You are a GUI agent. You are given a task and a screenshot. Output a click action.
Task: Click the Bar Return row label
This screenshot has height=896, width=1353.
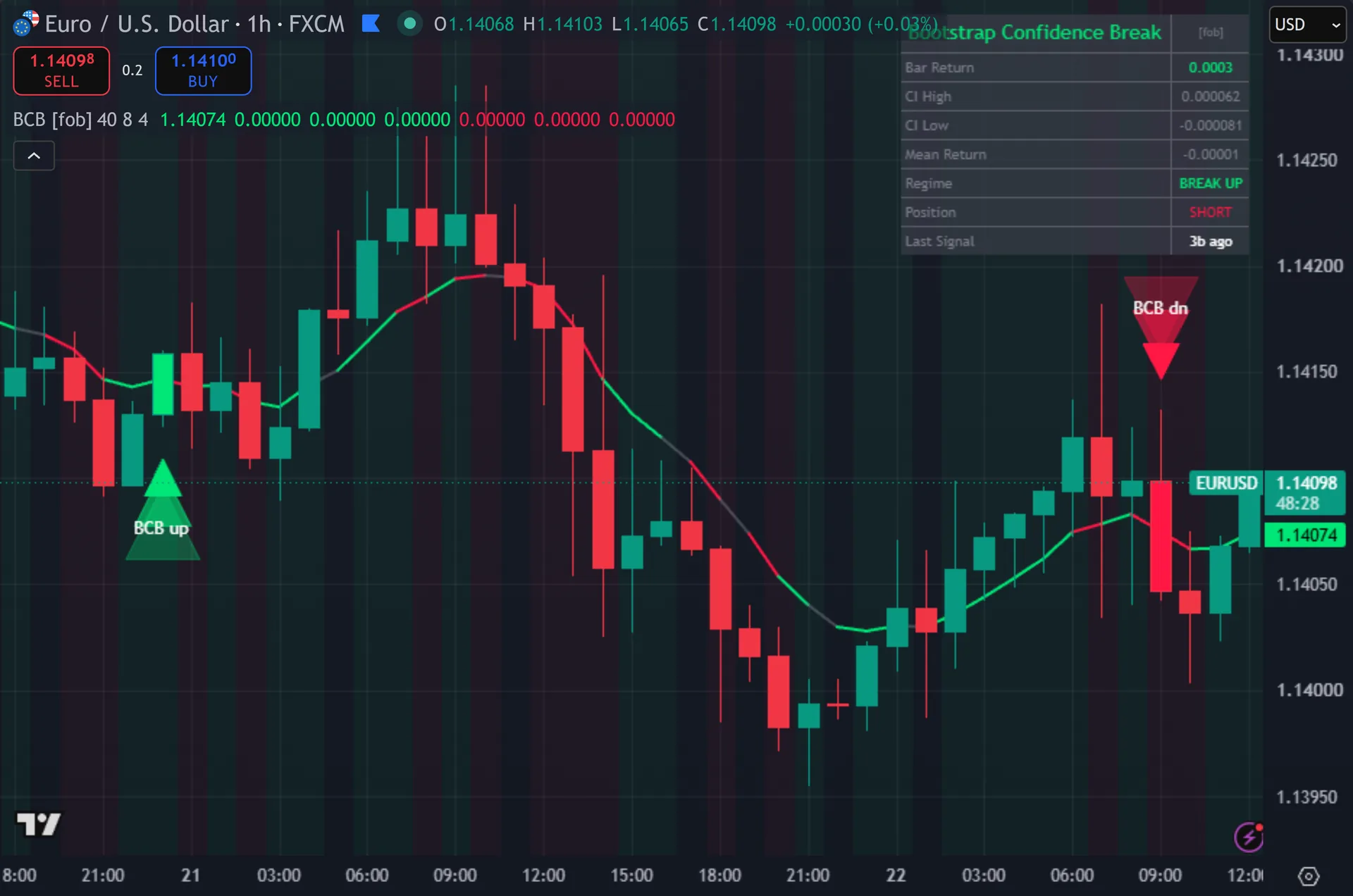939,68
